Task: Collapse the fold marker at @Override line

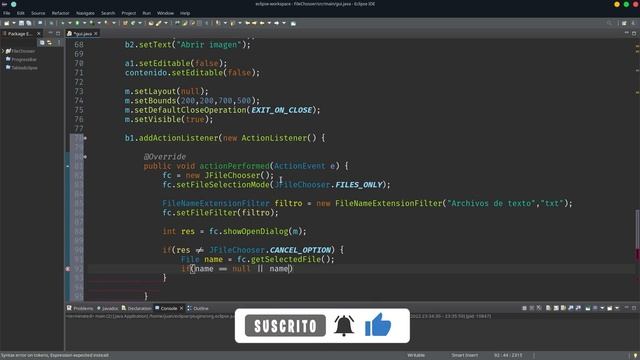Action: (x=85, y=157)
